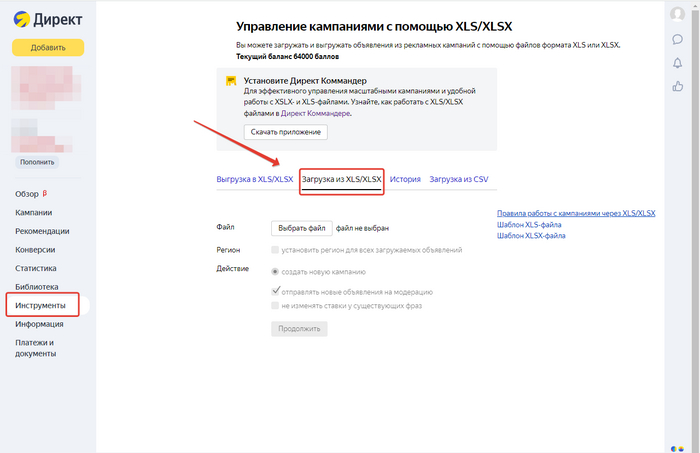Toggle the установить регион checkbox
The image size is (700, 453).
tap(275, 250)
